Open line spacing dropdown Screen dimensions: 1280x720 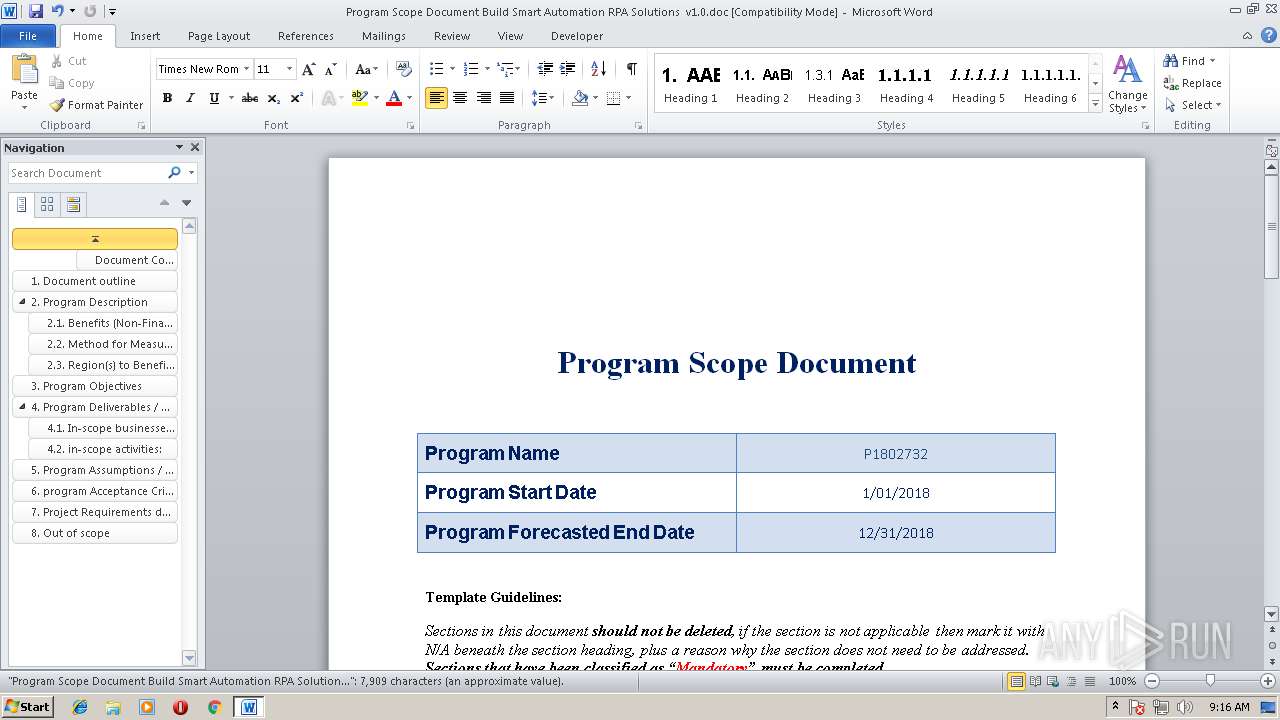543,98
